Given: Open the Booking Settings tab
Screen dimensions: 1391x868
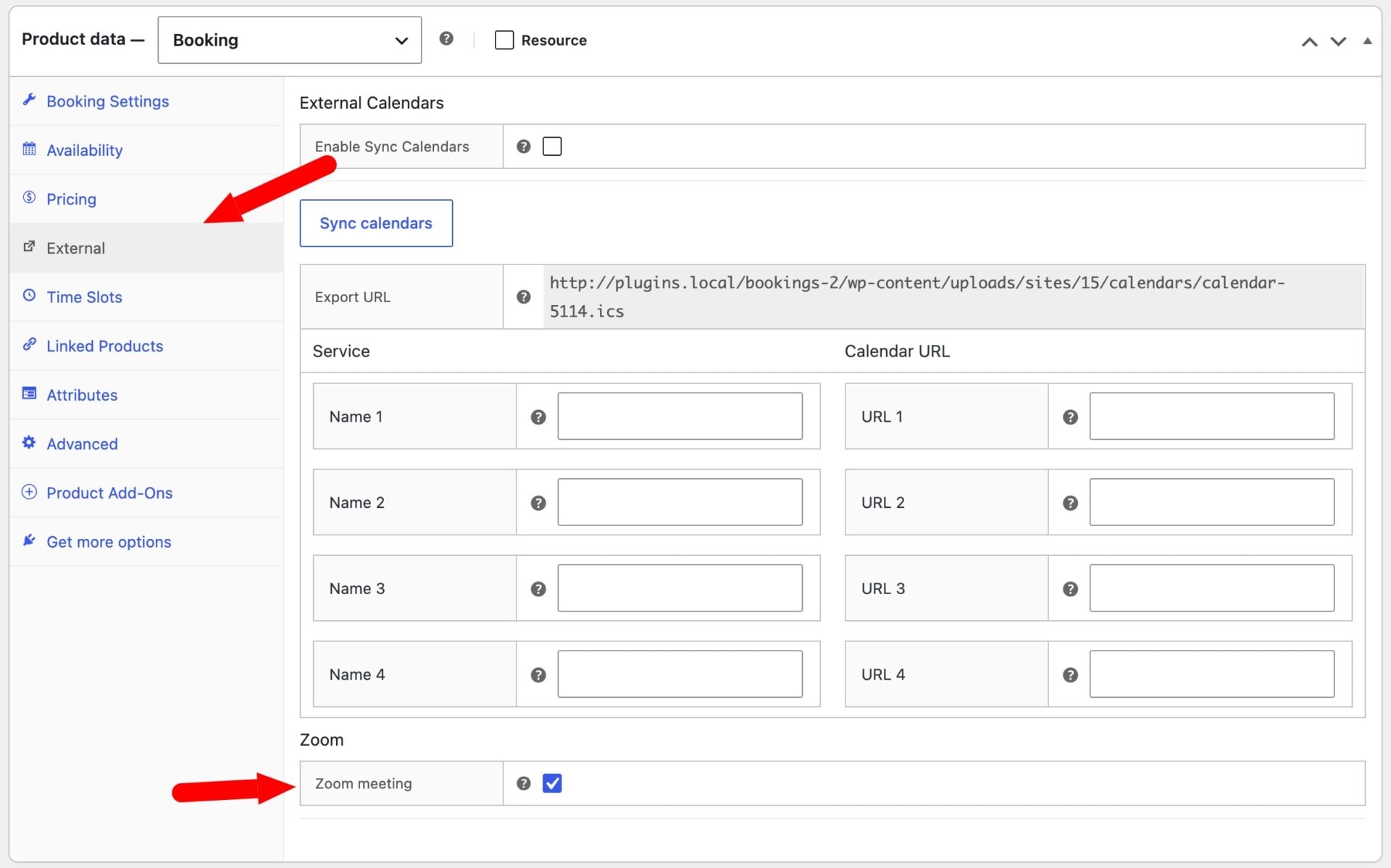Looking at the screenshot, I should click(146, 101).
